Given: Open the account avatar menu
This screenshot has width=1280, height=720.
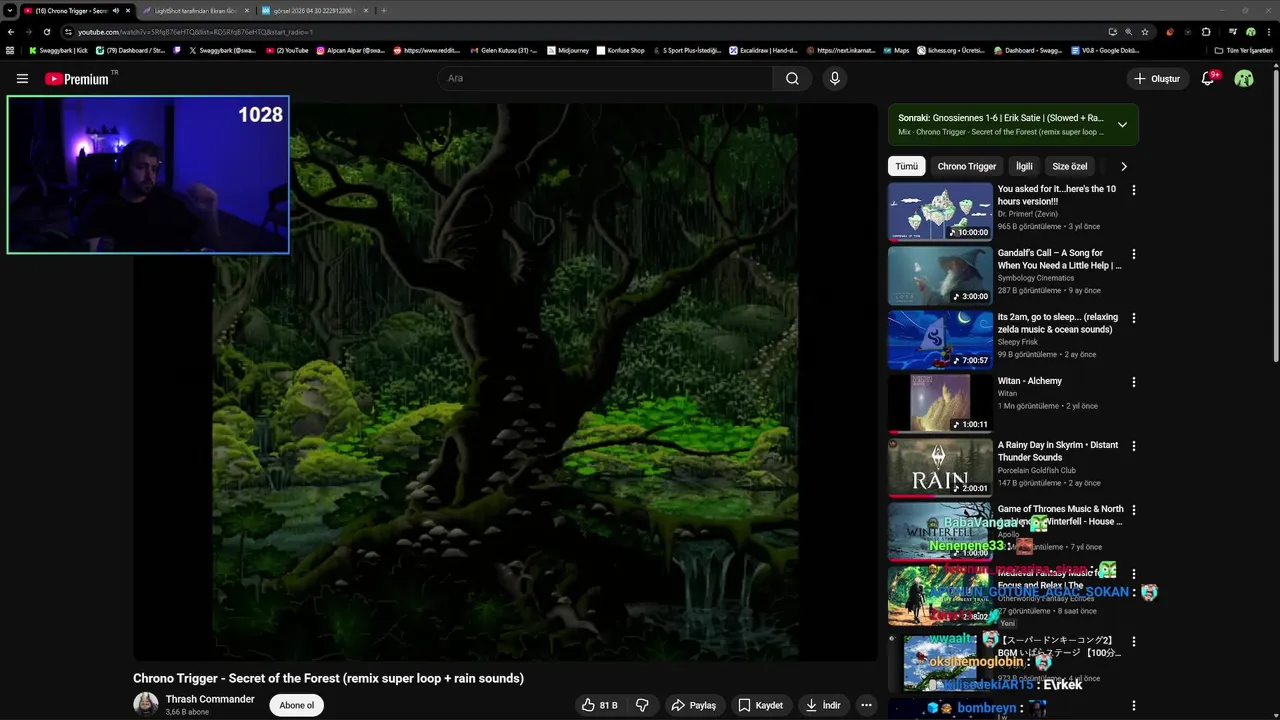Looking at the screenshot, I should tap(1244, 79).
